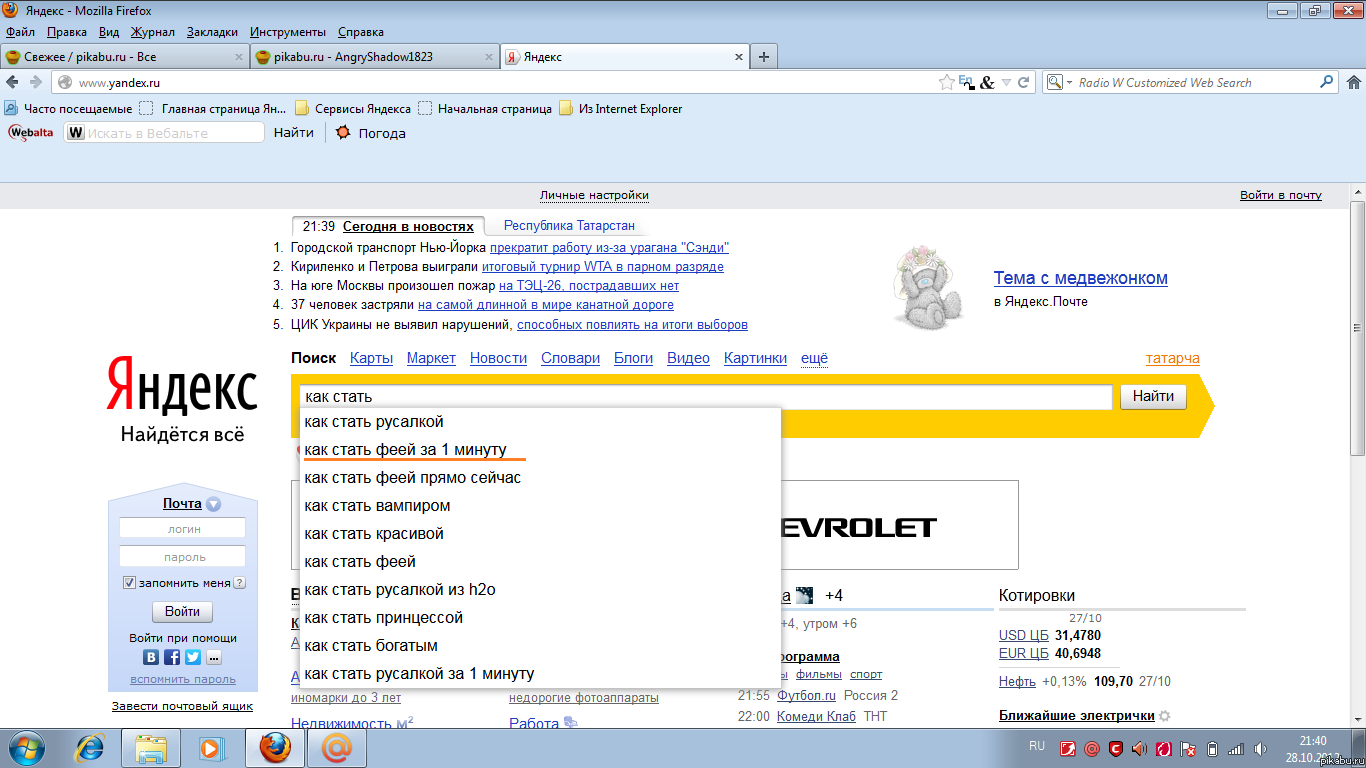Open 'Войти в почту' link

click(x=1281, y=195)
